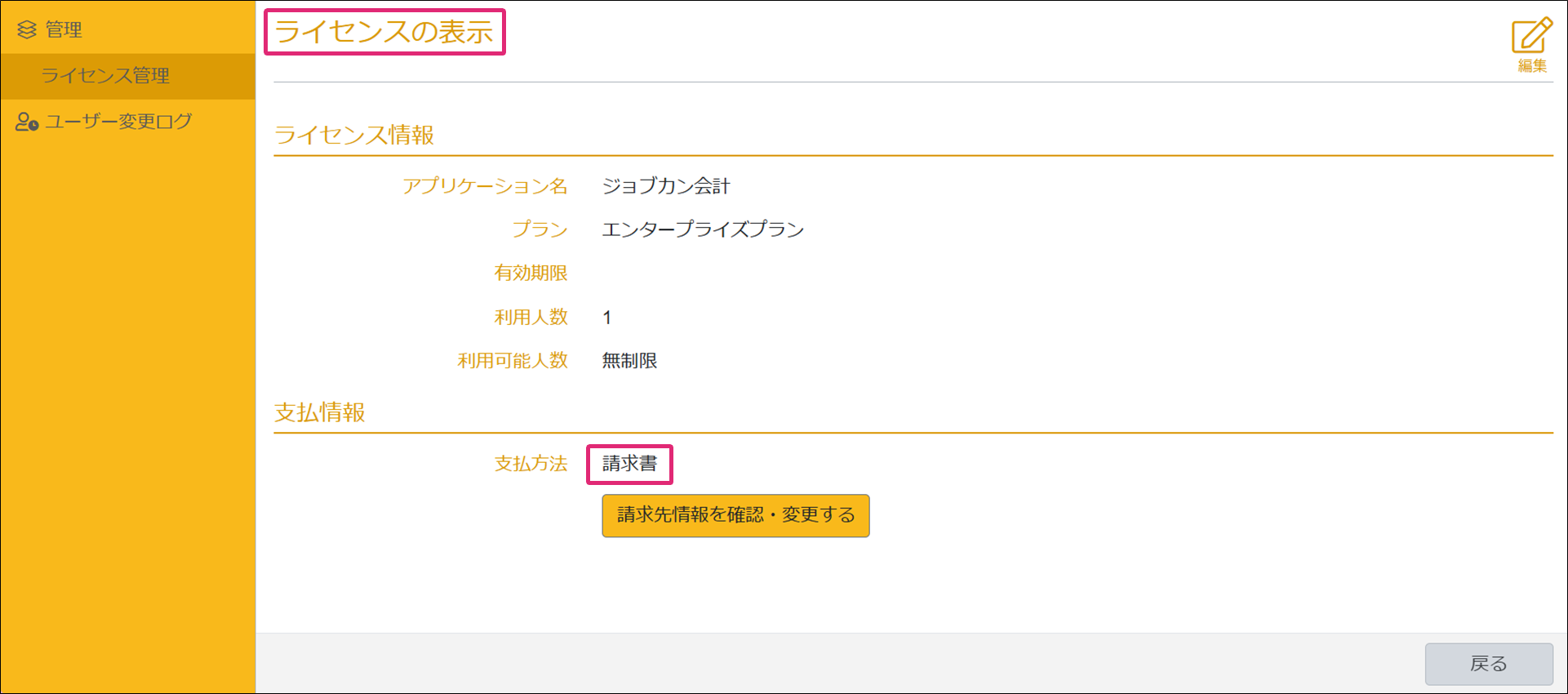Click the ライセンス情報 section heading
The image size is (1568, 694).
pyautogui.click(x=354, y=135)
